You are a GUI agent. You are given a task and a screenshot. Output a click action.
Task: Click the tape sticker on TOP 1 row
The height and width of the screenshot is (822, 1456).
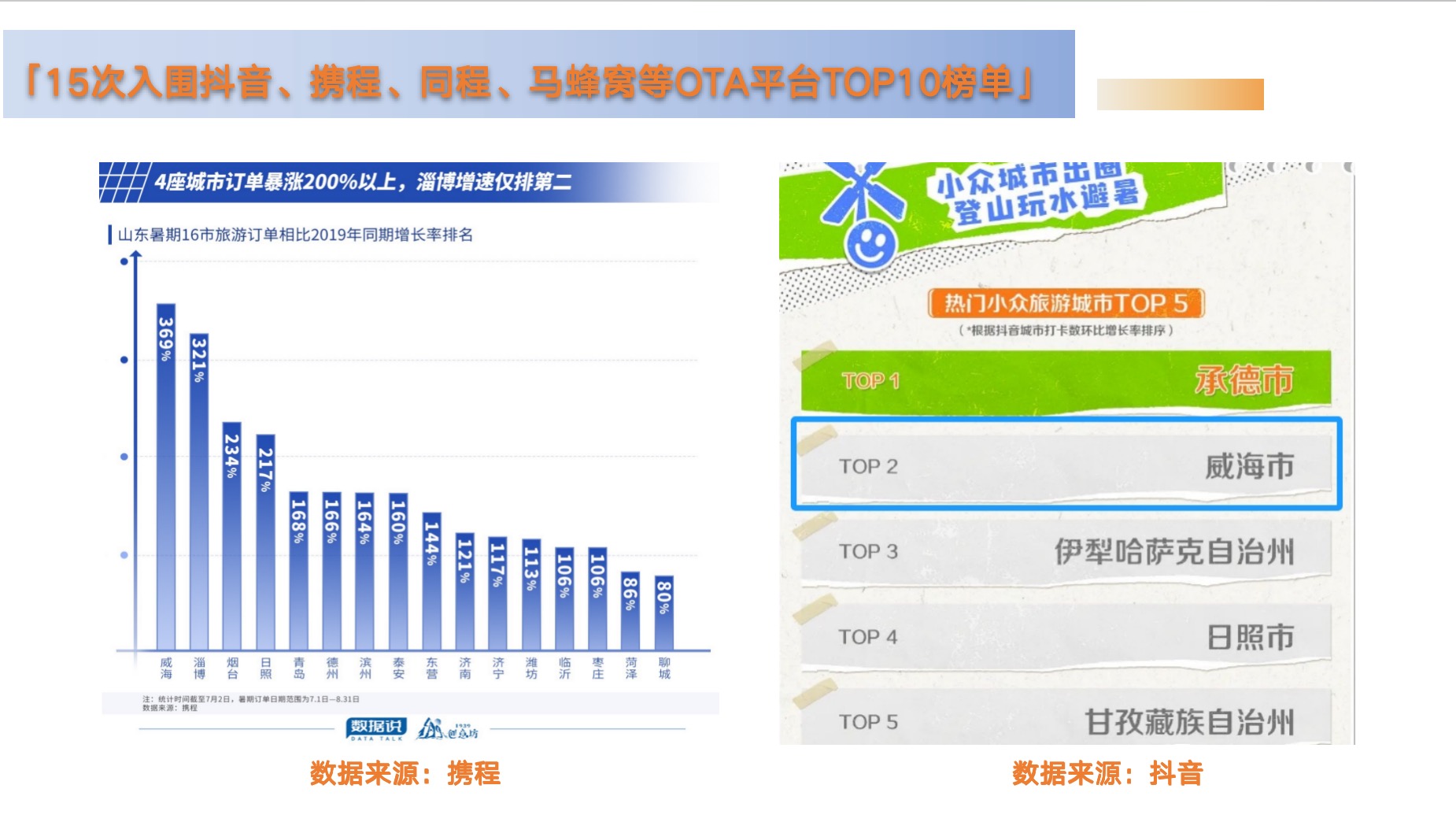(x=815, y=356)
